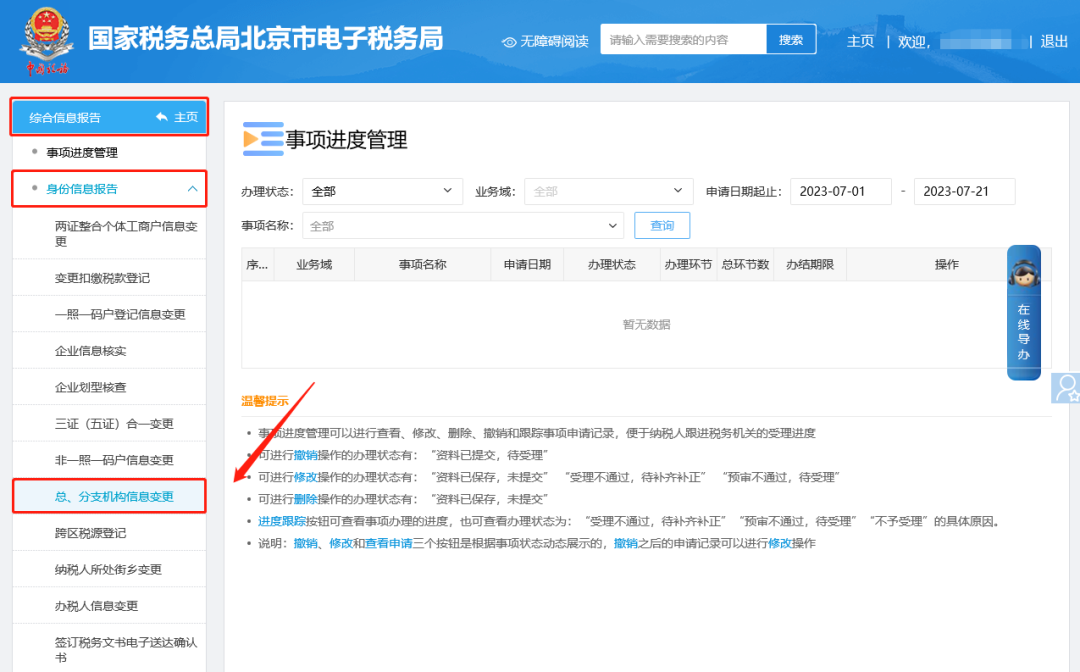
Task: Collapse the 身份信息报告 section
Action: [192, 188]
